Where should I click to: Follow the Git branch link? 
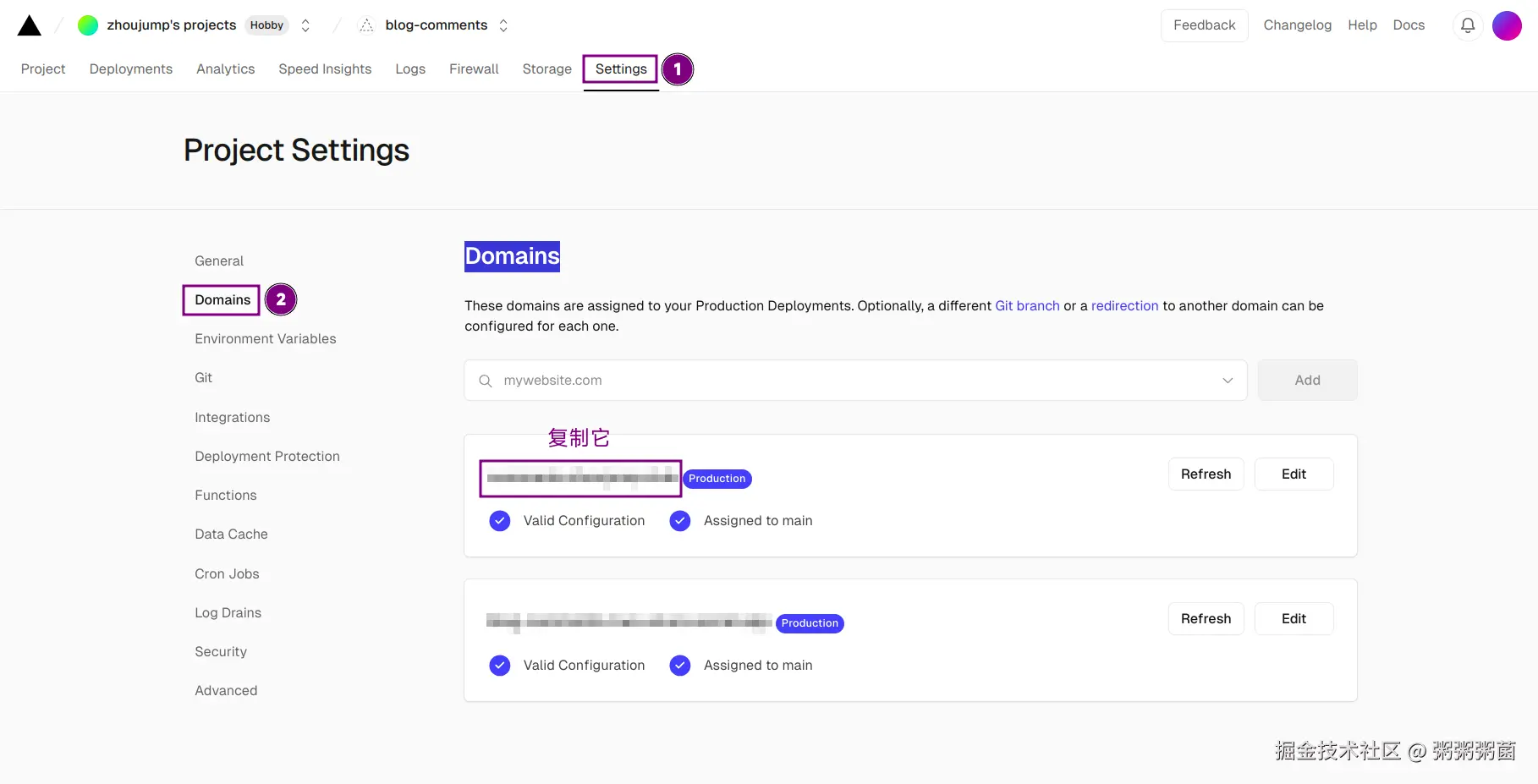[x=1027, y=306]
